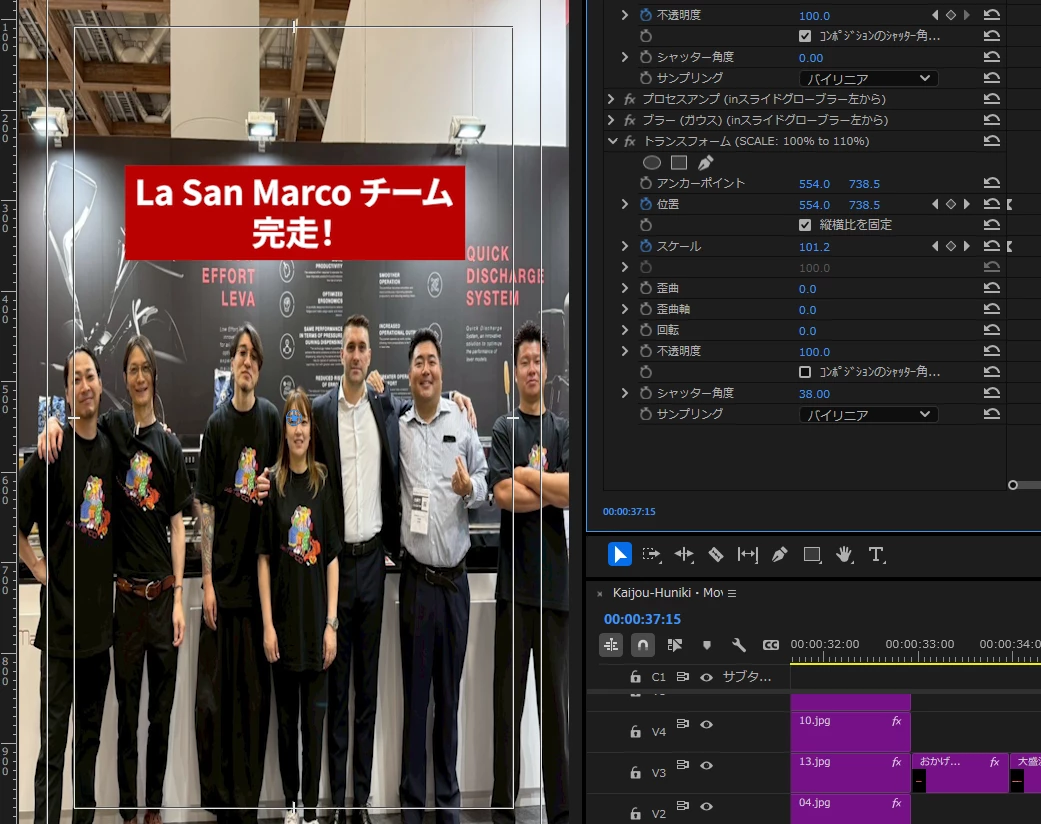Toggle fx switch for ブラー (ガウス) effect
1041x824 pixels.
tap(629, 120)
